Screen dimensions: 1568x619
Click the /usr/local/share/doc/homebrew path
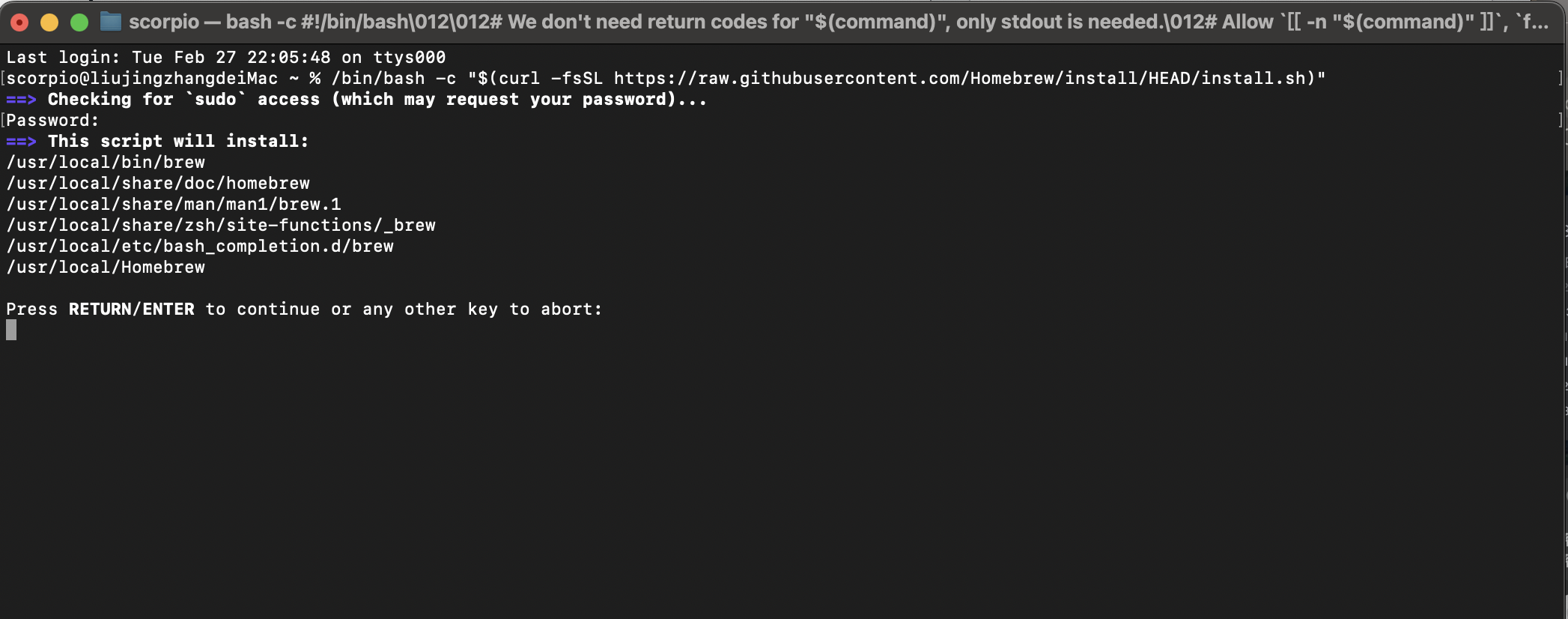158,184
